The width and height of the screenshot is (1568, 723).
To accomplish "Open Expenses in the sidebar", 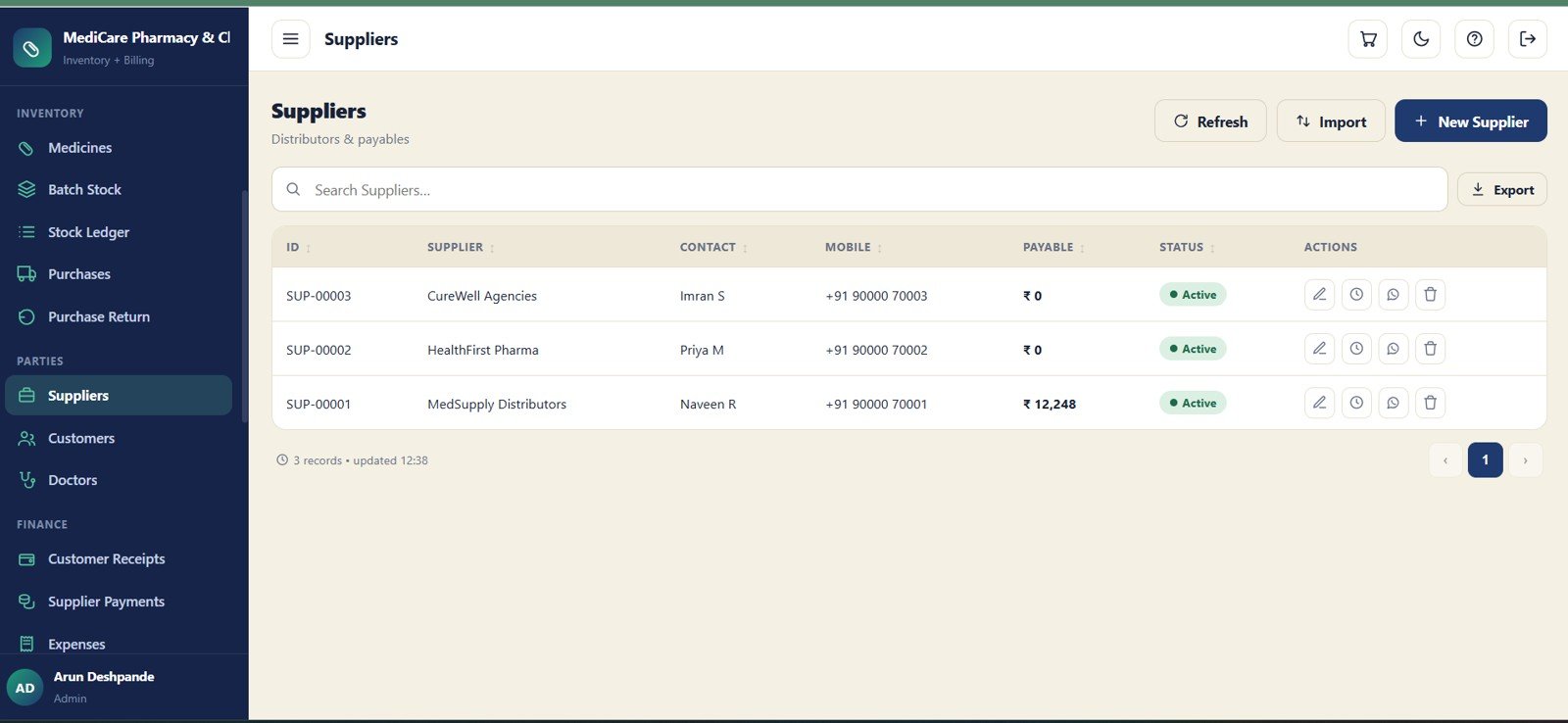I will coord(119,644).
